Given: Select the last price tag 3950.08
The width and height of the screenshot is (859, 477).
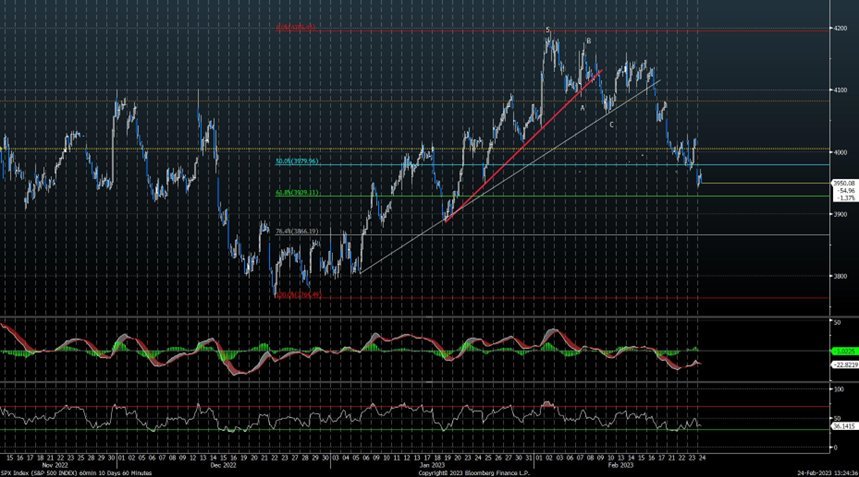Looking at the screenshot, I should pyautogui.click(x=844, y=183).
